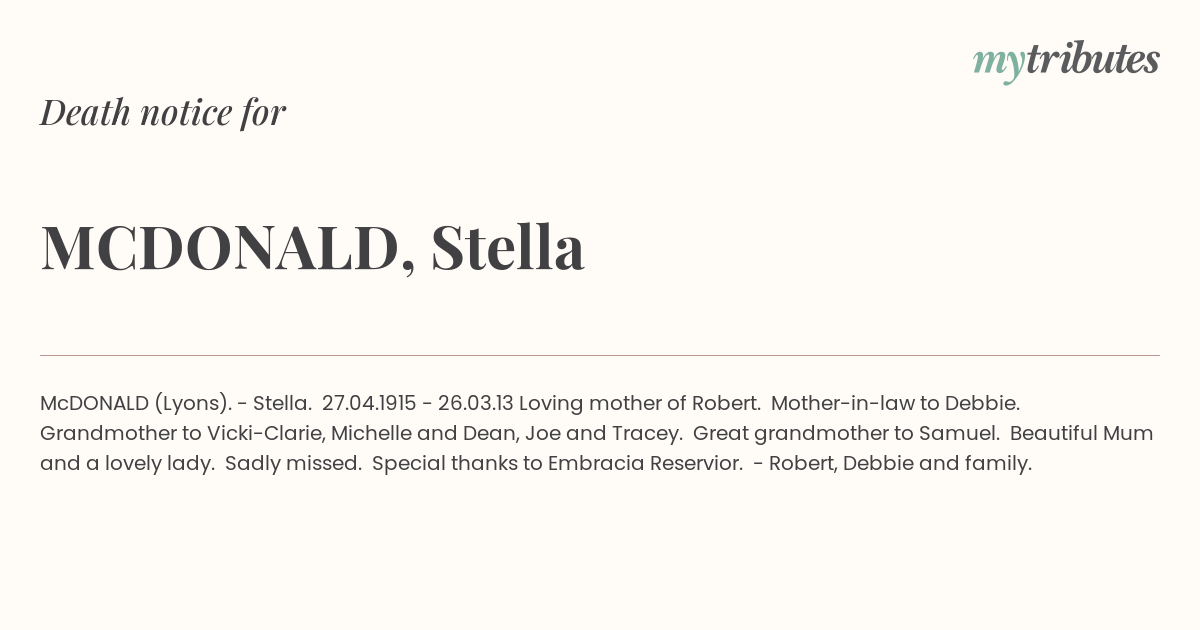Click the "Robert, Debbie and family" signature
This screenshot has height=630, width=1200.
coord(899,464)
